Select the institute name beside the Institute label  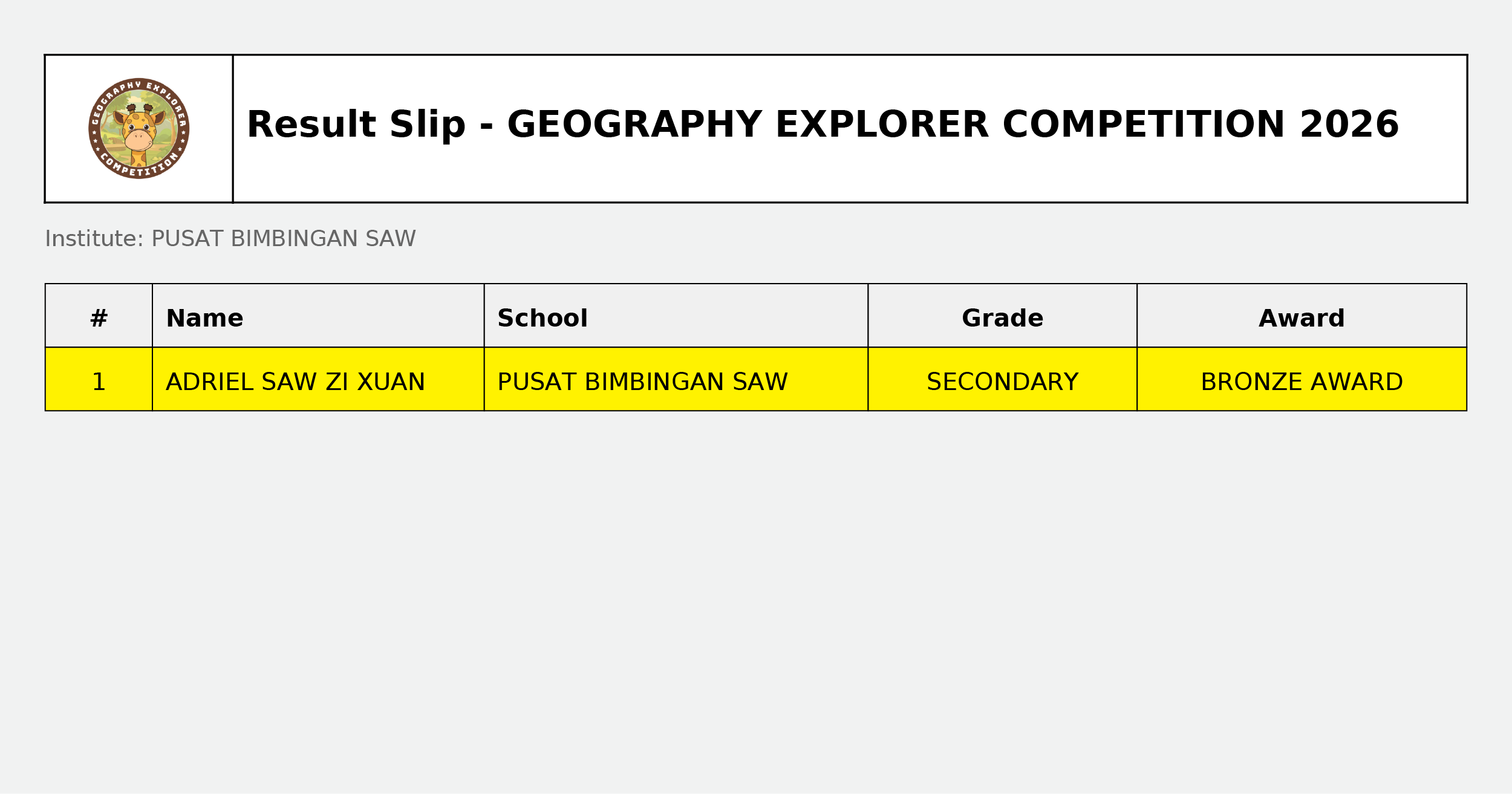click(283, 239)
